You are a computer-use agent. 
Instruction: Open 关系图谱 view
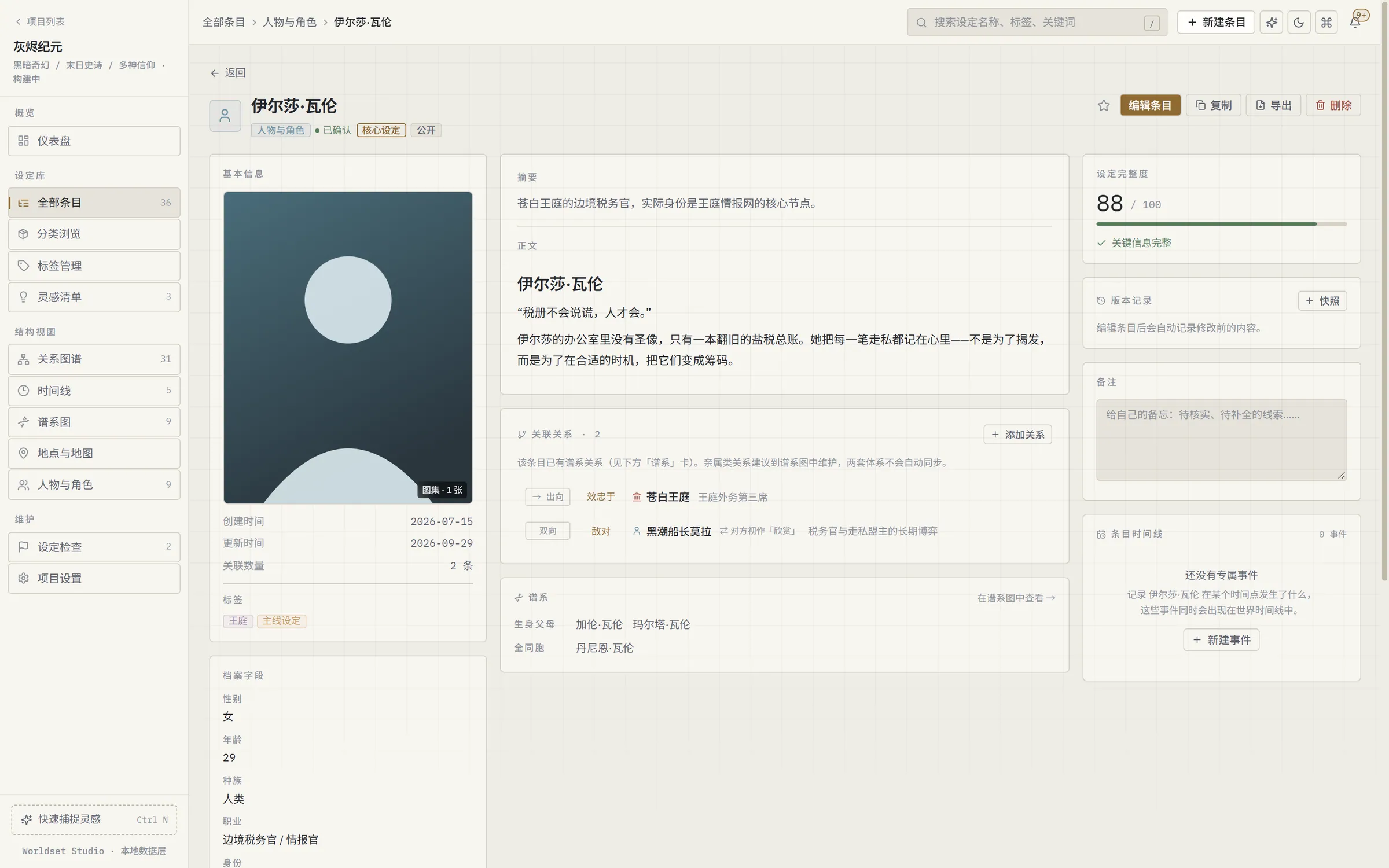point(94,359)
